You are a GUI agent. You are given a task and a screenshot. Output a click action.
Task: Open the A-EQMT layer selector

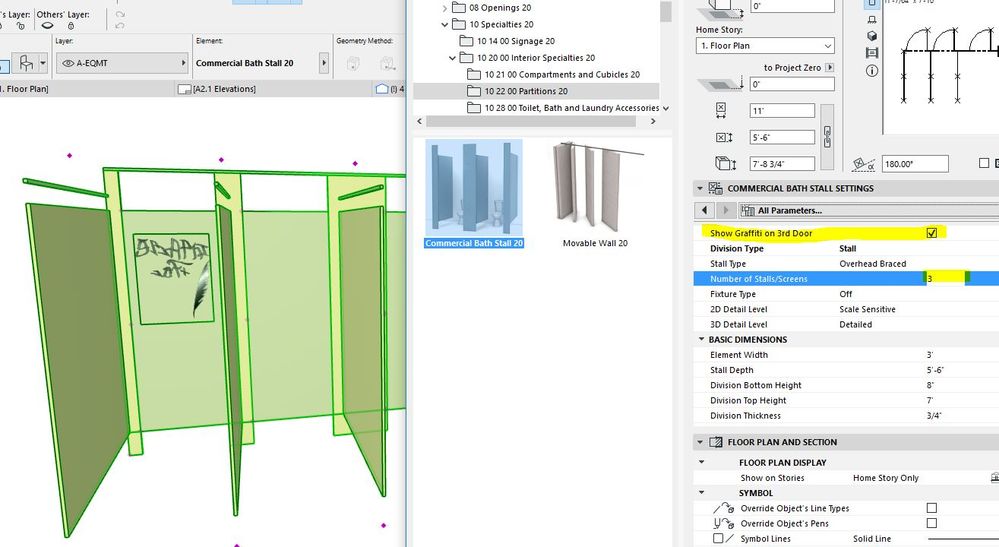pyautogui.click(x=122, y=63)
